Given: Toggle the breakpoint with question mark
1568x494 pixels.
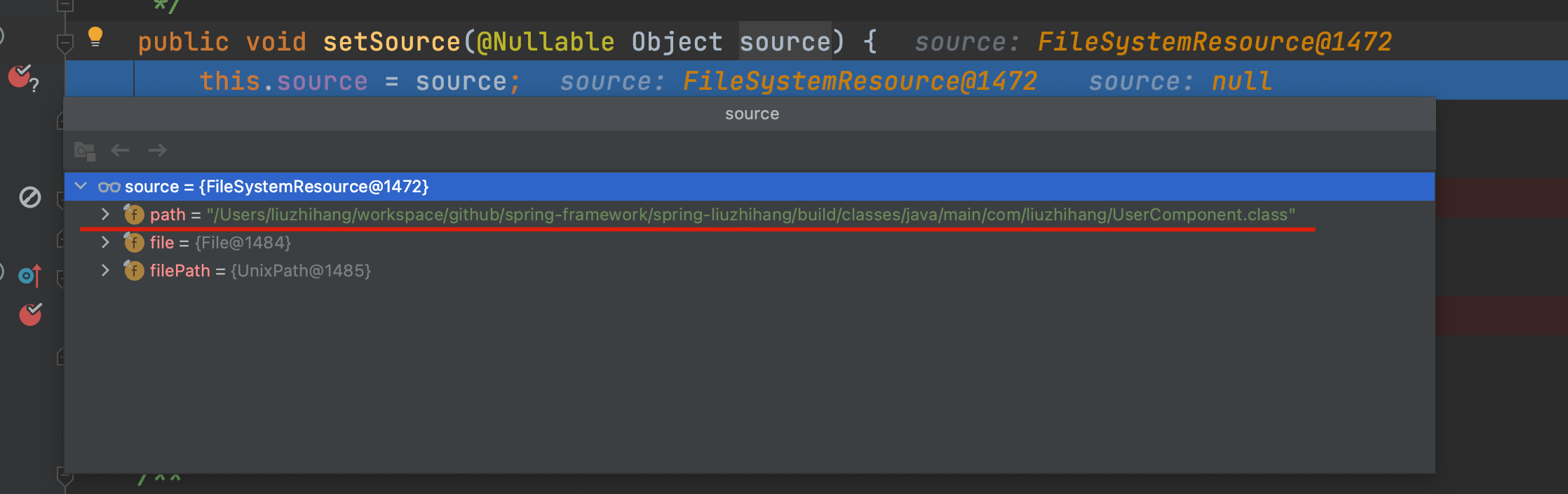Looking at the screenshot, I should click(x=22, y=77).
